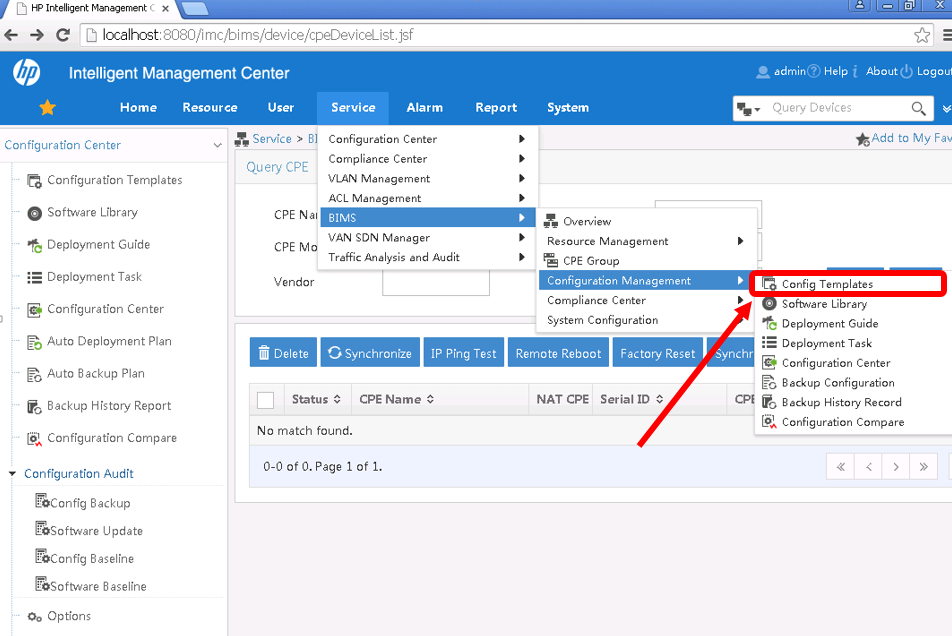Click the CPE Group icon in submenu
Screen dimensions: 952x636
coord(551,261)
